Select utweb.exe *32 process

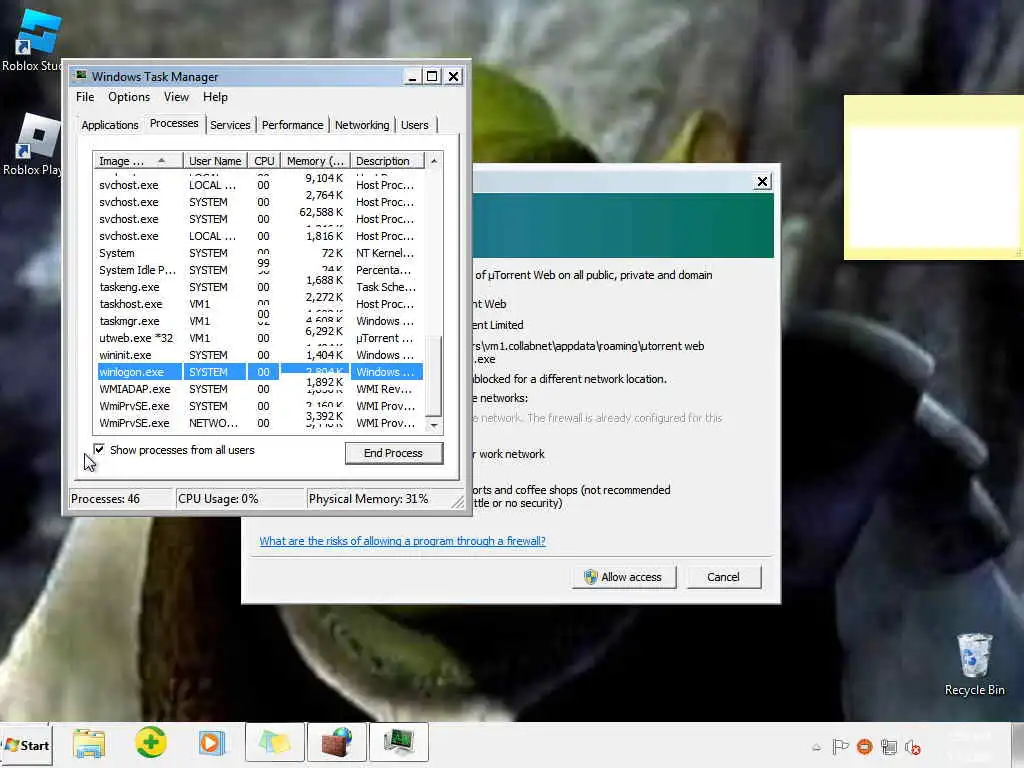pyautogui.click(x=261, y=338)
